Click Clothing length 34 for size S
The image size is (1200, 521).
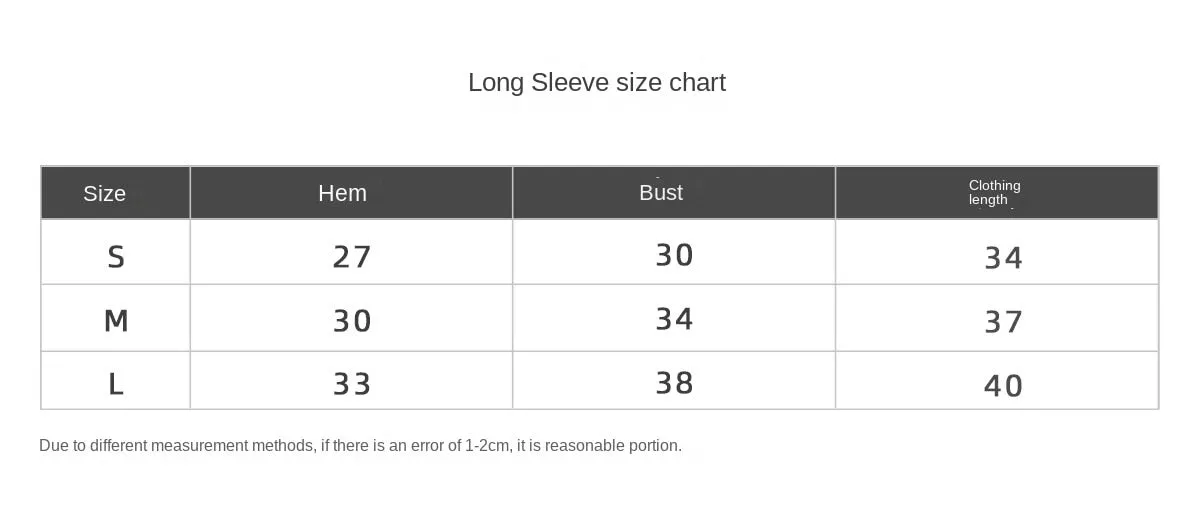click(x=1004, y=258)
